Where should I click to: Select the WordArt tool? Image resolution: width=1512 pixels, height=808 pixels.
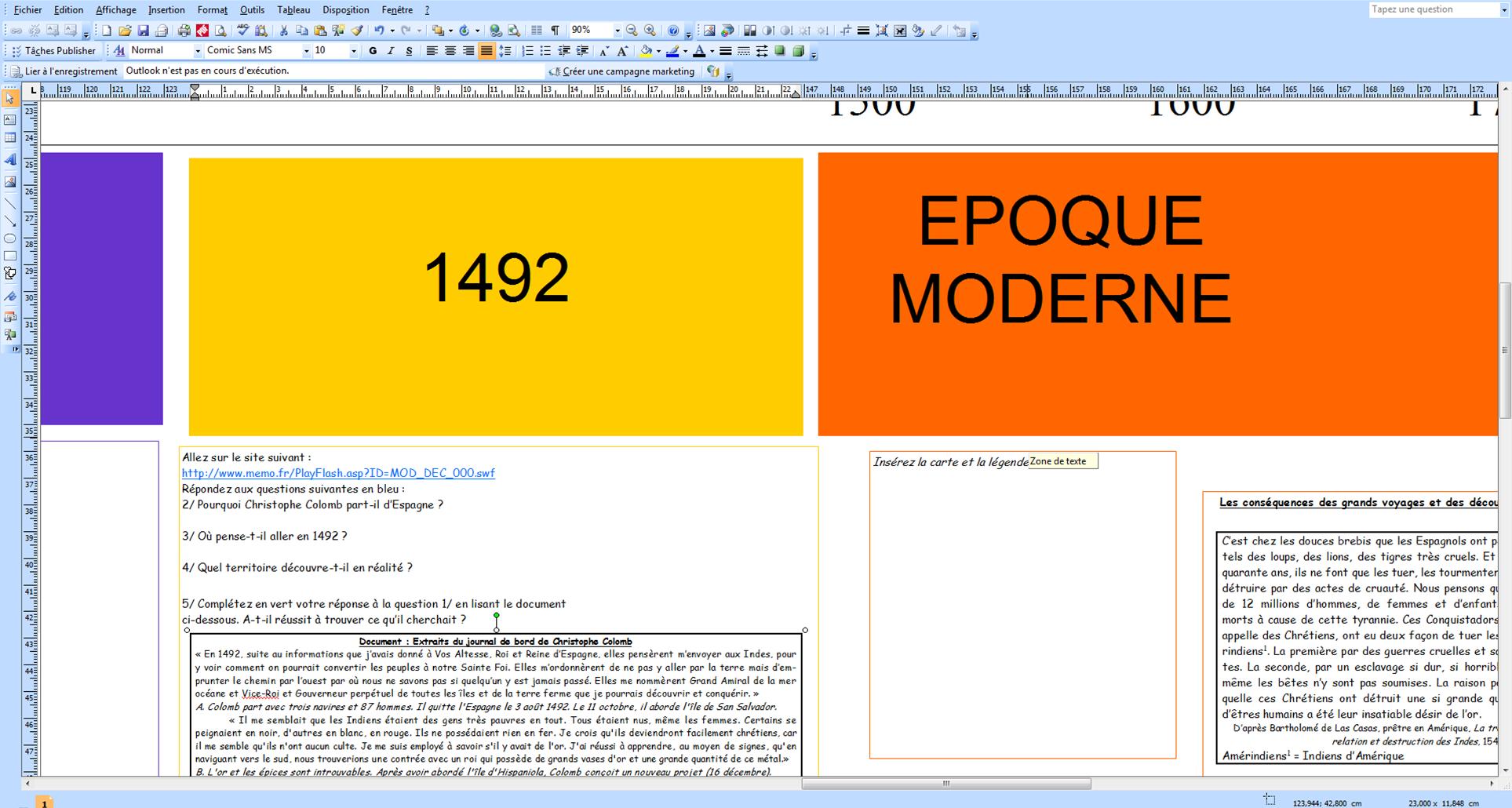pyautogui.click(x=10, y=159)
